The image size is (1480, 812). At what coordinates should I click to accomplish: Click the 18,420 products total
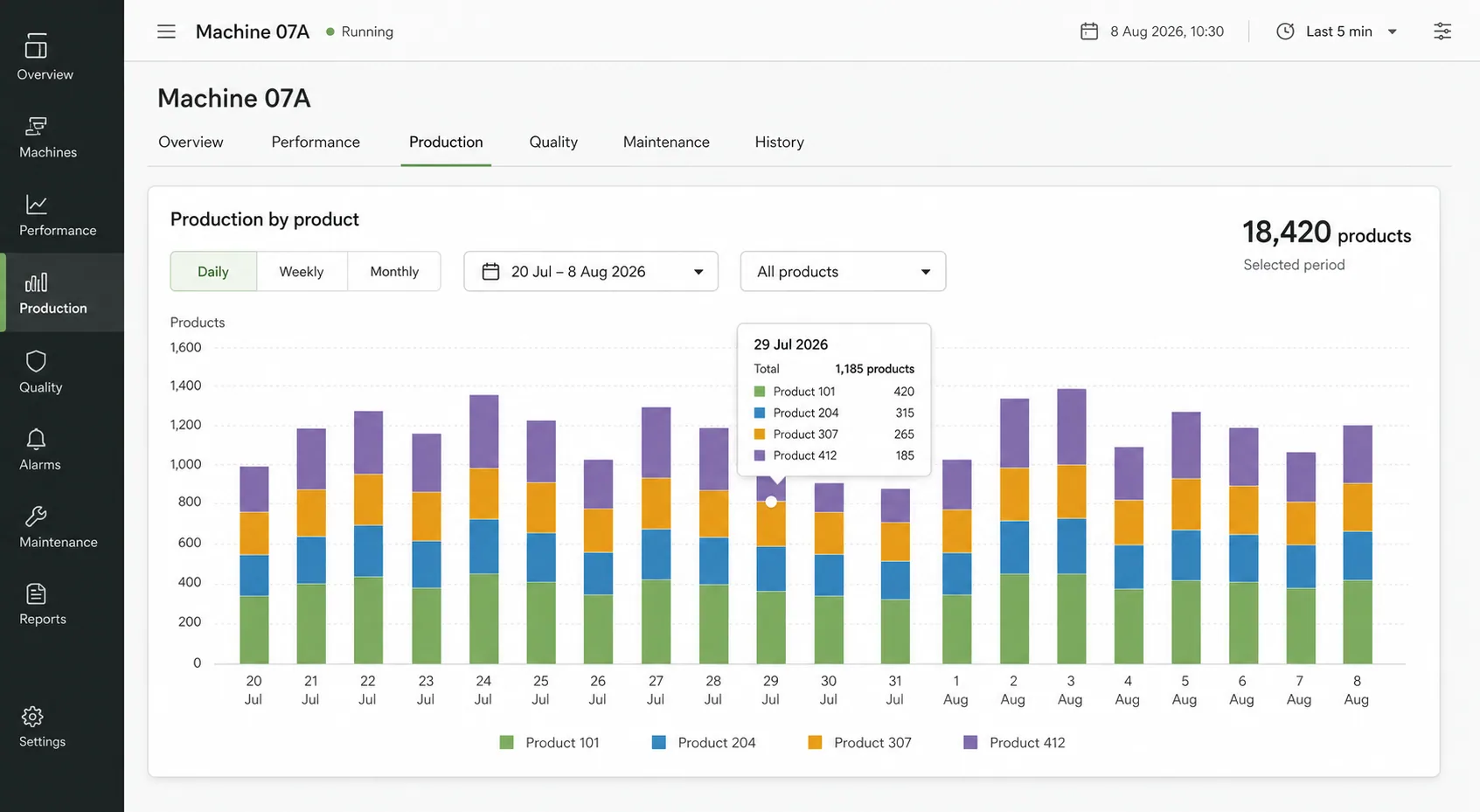pos(1327,232)
